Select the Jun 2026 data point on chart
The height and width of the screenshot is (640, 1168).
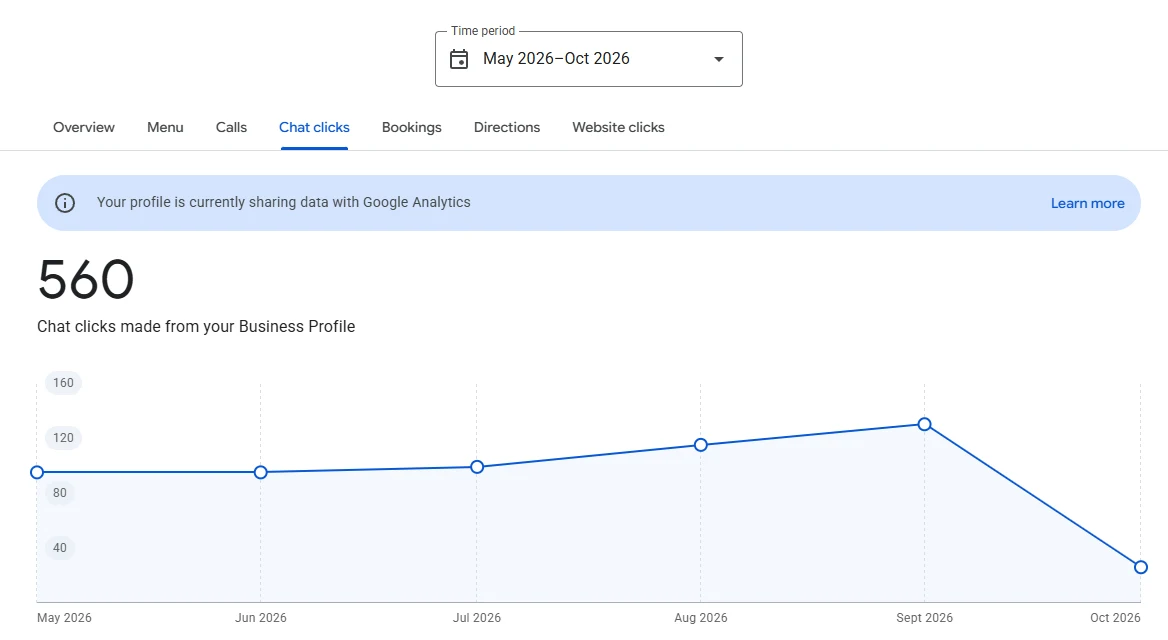(x=261, y=472)
